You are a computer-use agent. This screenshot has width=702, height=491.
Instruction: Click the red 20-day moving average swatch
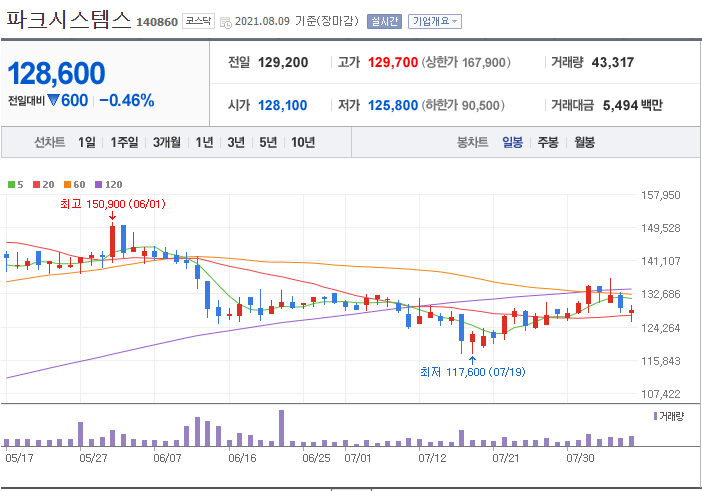tap(37, 184)
